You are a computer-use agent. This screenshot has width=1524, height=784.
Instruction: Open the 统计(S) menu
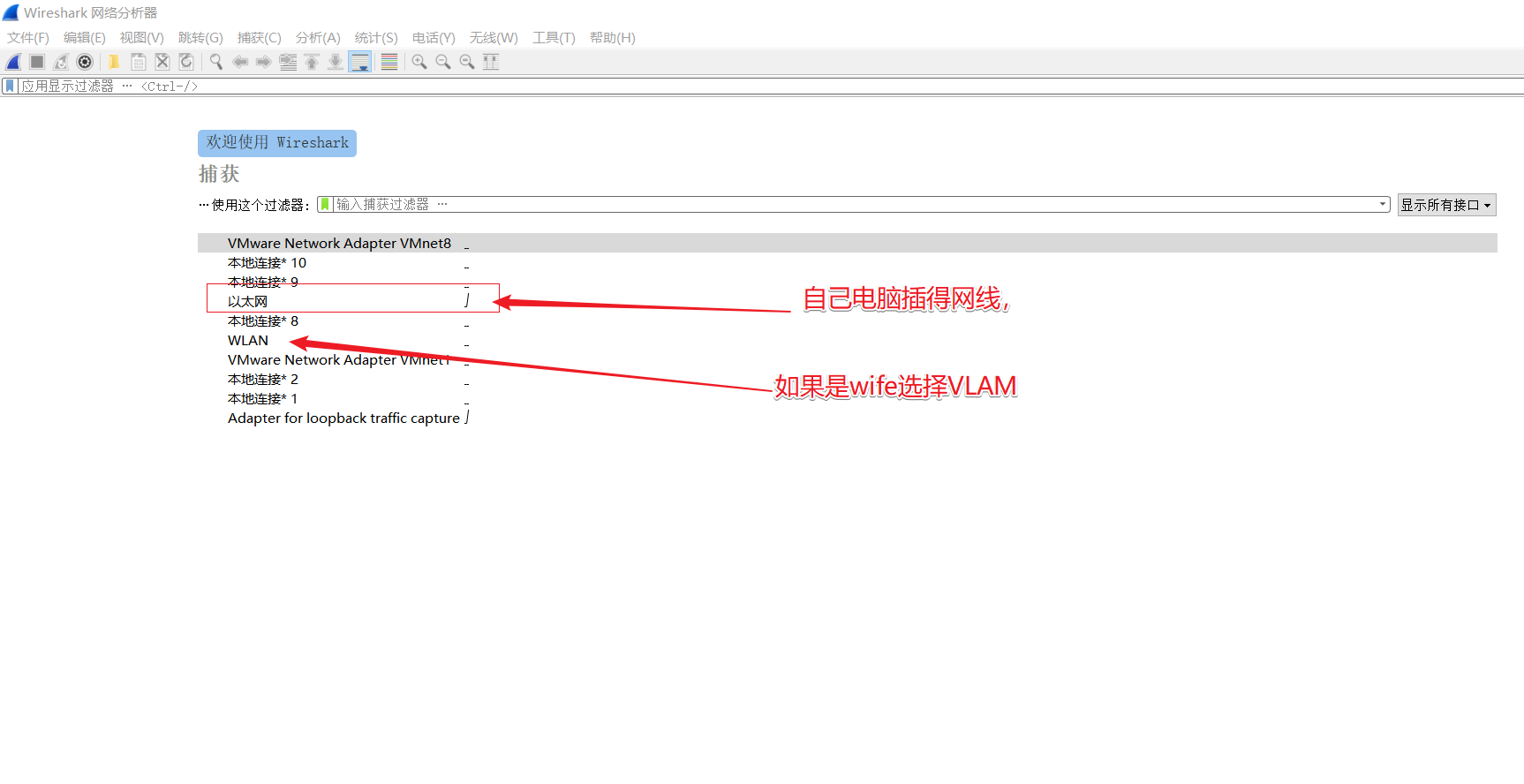[x=376, y=37]
